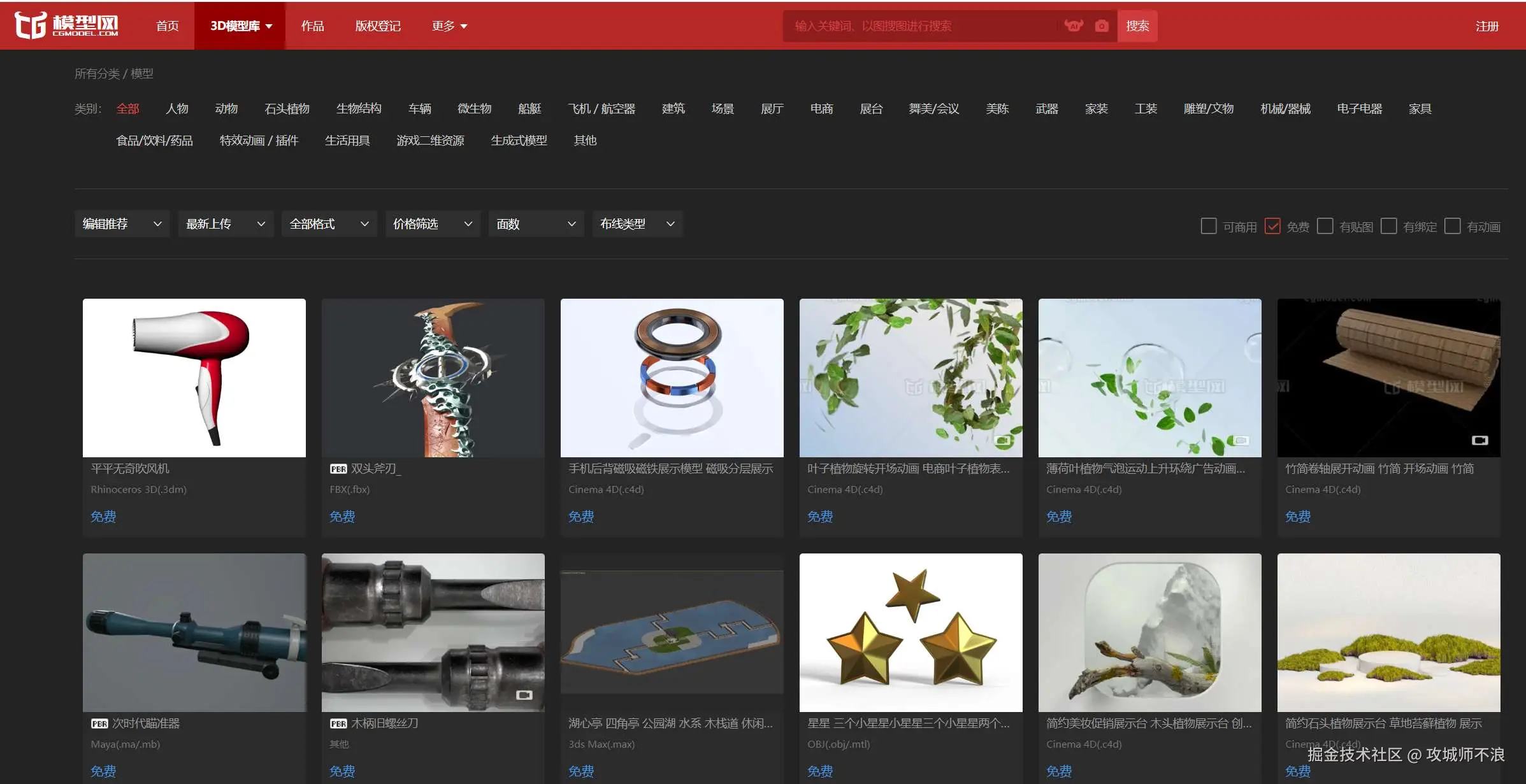Screen dimensions: 1526x784
Task: Click the PBR badge on 次时代瞄准器
Action: pyautogui.click(x=99, y=723)
